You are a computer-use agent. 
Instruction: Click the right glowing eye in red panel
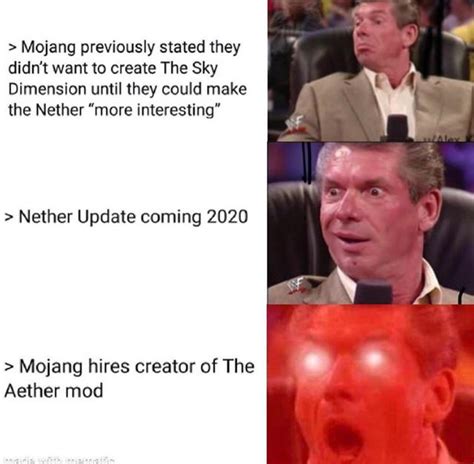(374, 360)
